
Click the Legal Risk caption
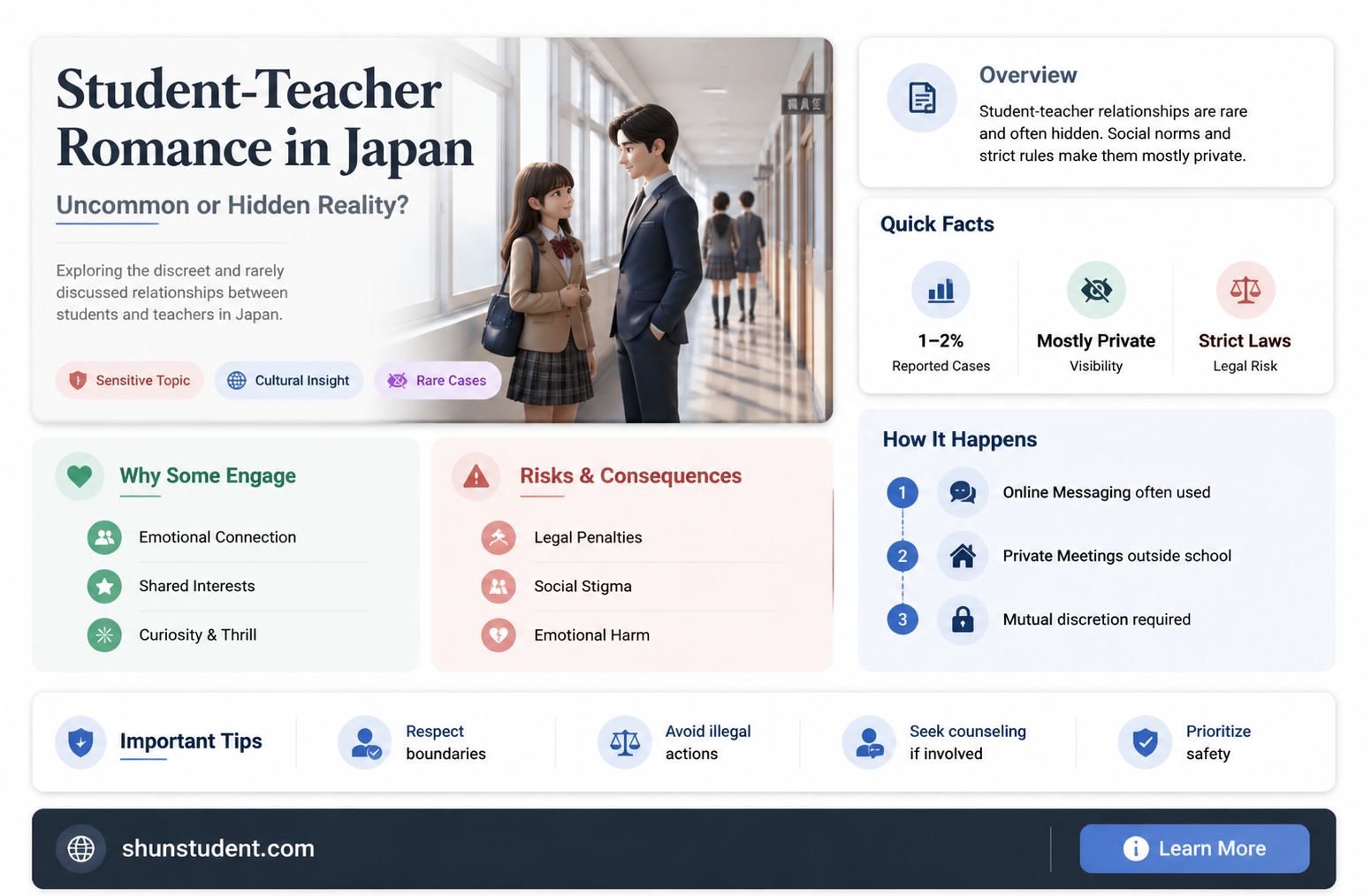click(1245, 366)
